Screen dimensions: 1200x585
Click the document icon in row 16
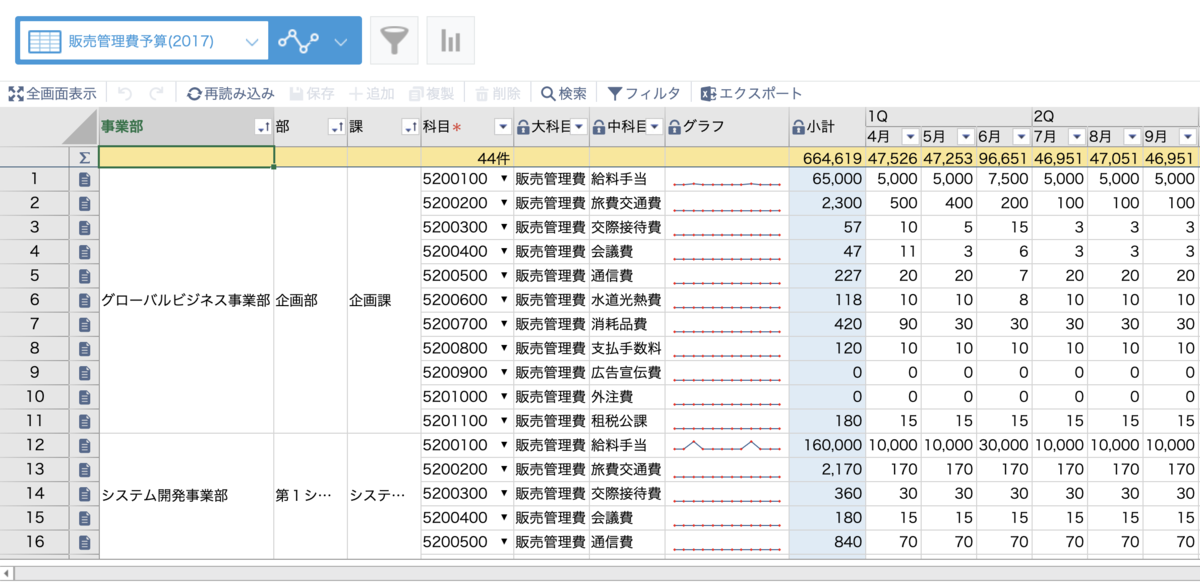coord(85,542)
